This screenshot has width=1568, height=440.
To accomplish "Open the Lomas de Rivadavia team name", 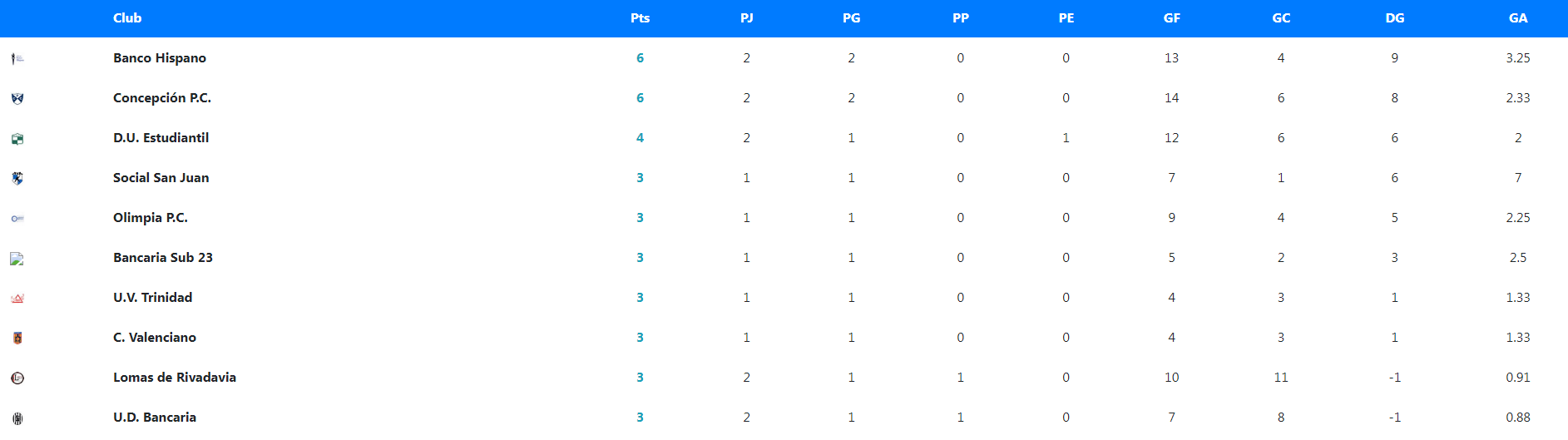I will (175, 378).
